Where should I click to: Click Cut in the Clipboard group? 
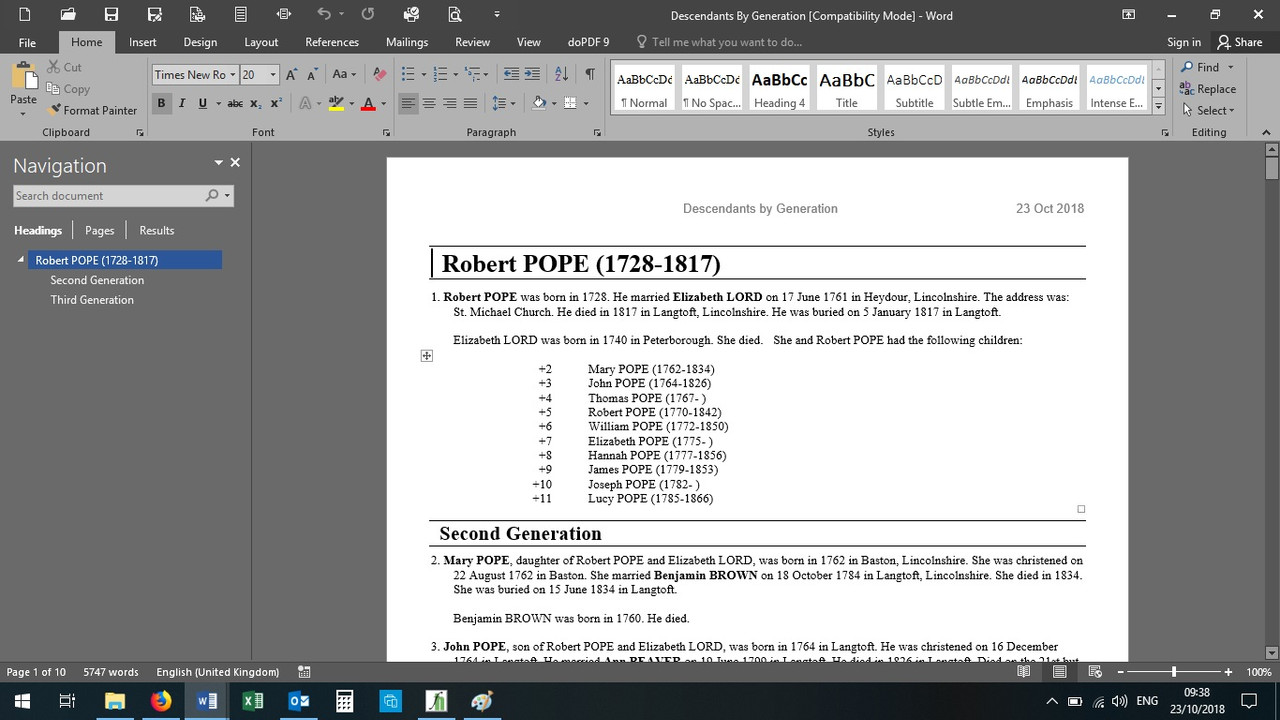pos(65,67)
